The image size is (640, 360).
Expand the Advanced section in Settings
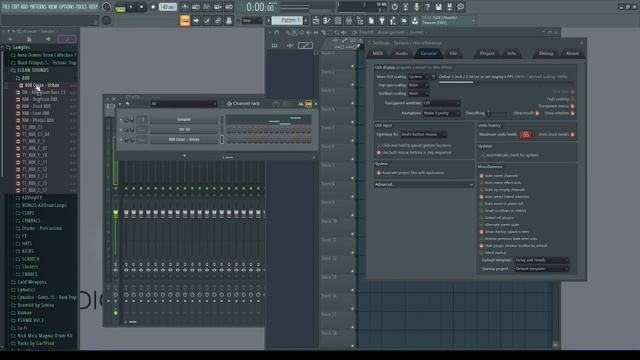424,184
